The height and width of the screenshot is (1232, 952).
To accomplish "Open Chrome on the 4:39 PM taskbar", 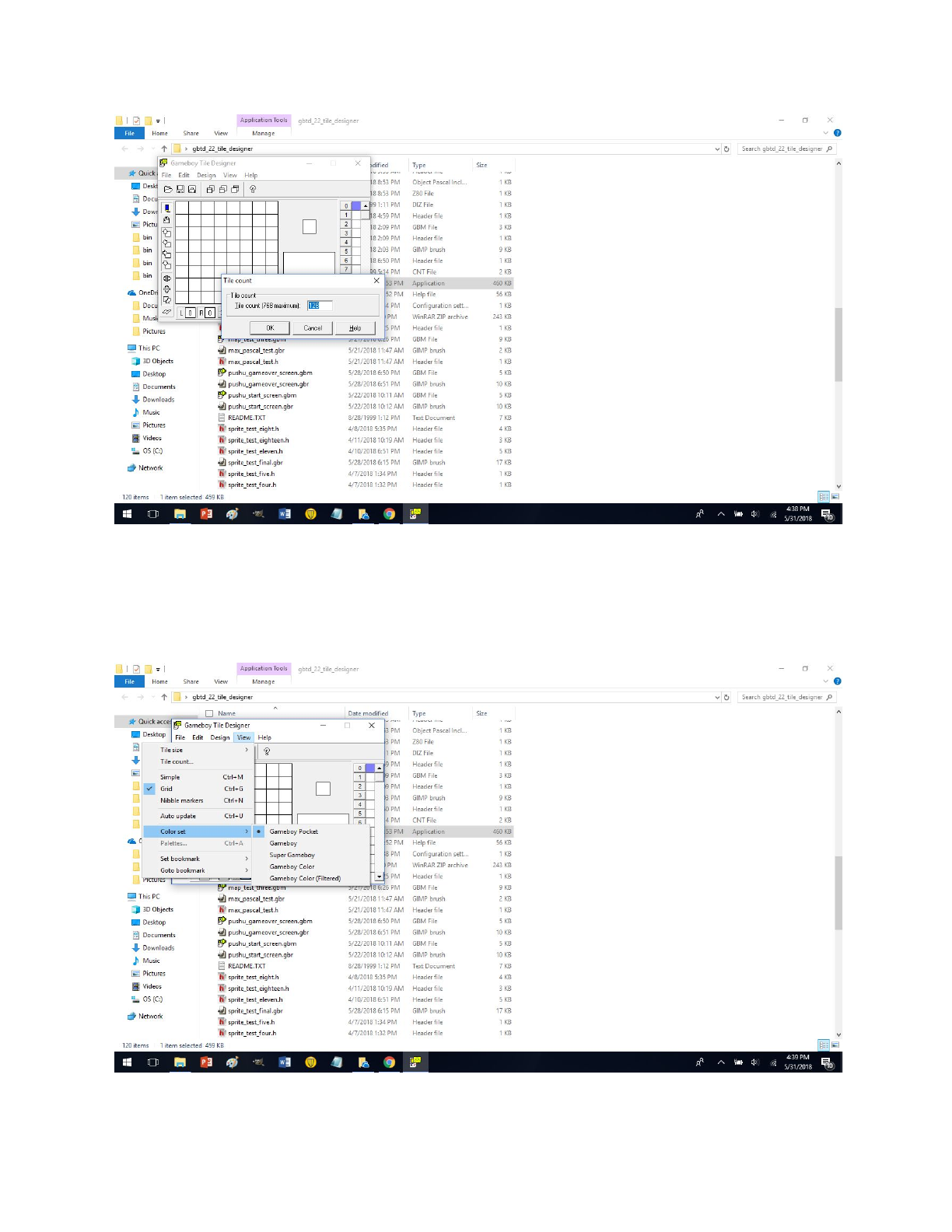I will pyautogui.click(x=389, y=1062).
